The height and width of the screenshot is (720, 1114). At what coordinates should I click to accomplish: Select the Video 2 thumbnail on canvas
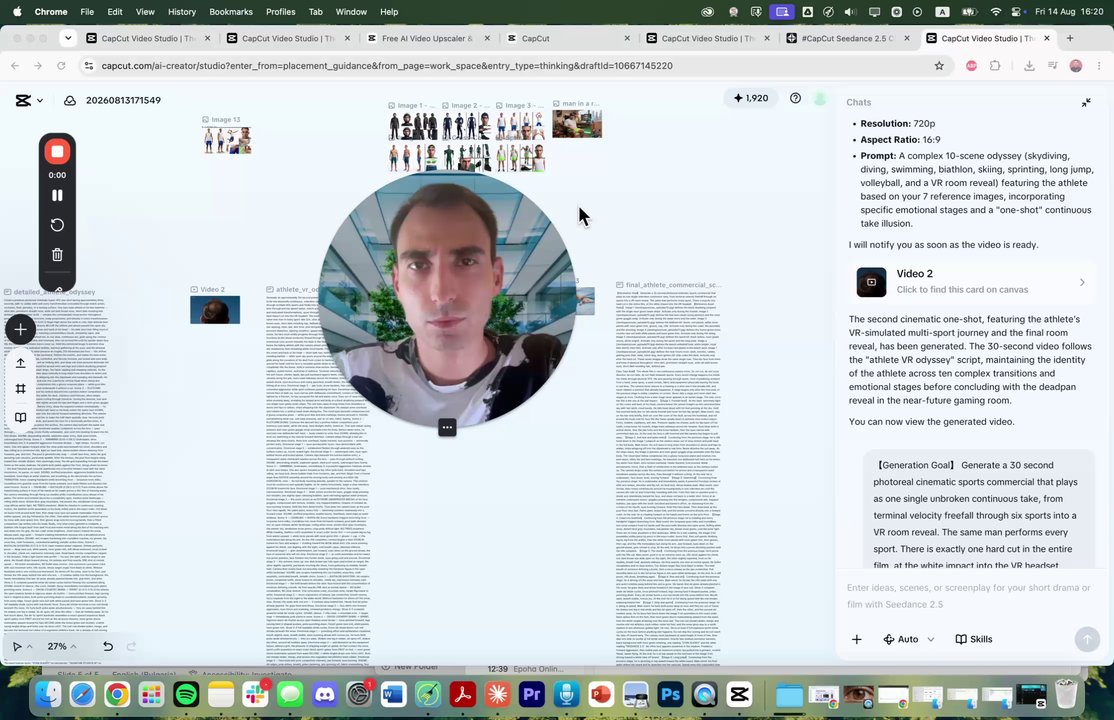pos(215,310)
